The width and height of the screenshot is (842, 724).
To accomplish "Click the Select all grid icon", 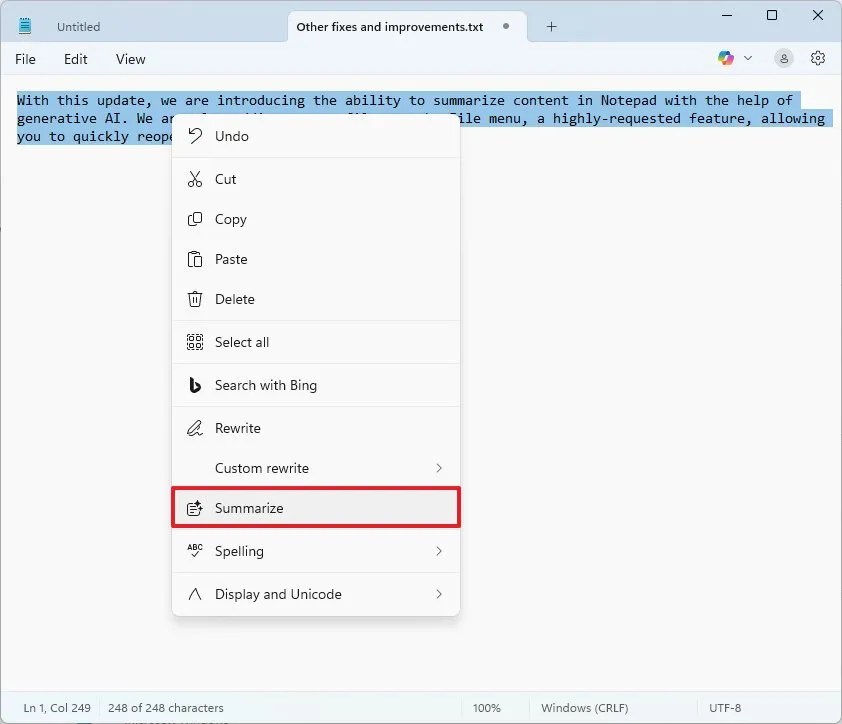I will (195, 342).
